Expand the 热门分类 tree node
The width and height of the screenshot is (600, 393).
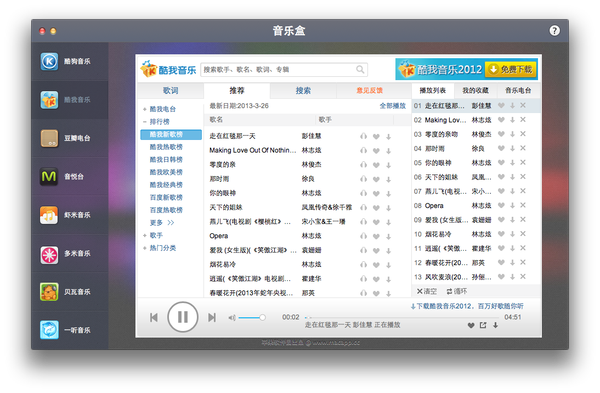point(145,248)
